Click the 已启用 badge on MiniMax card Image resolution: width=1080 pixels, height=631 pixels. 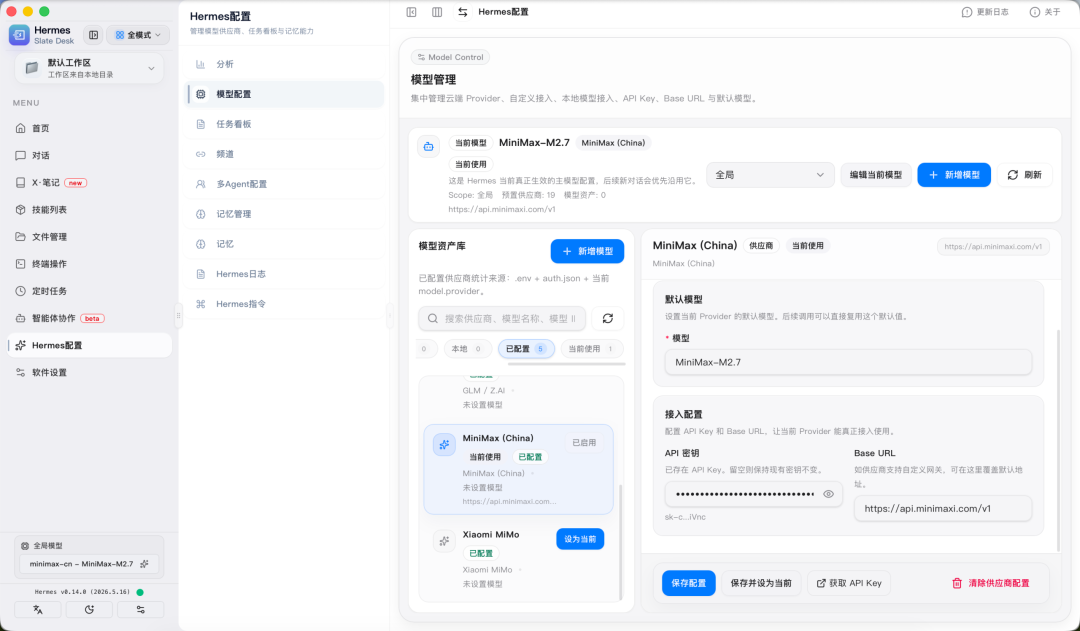(584, 443)
